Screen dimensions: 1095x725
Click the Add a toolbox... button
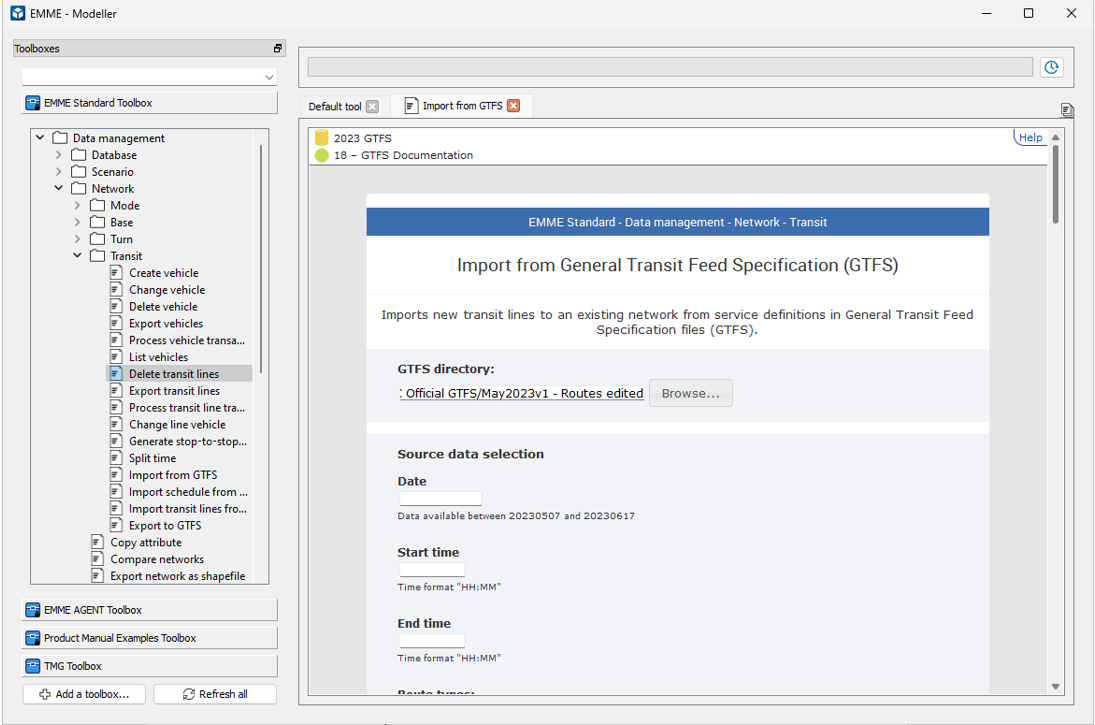[x=84, y=694]
